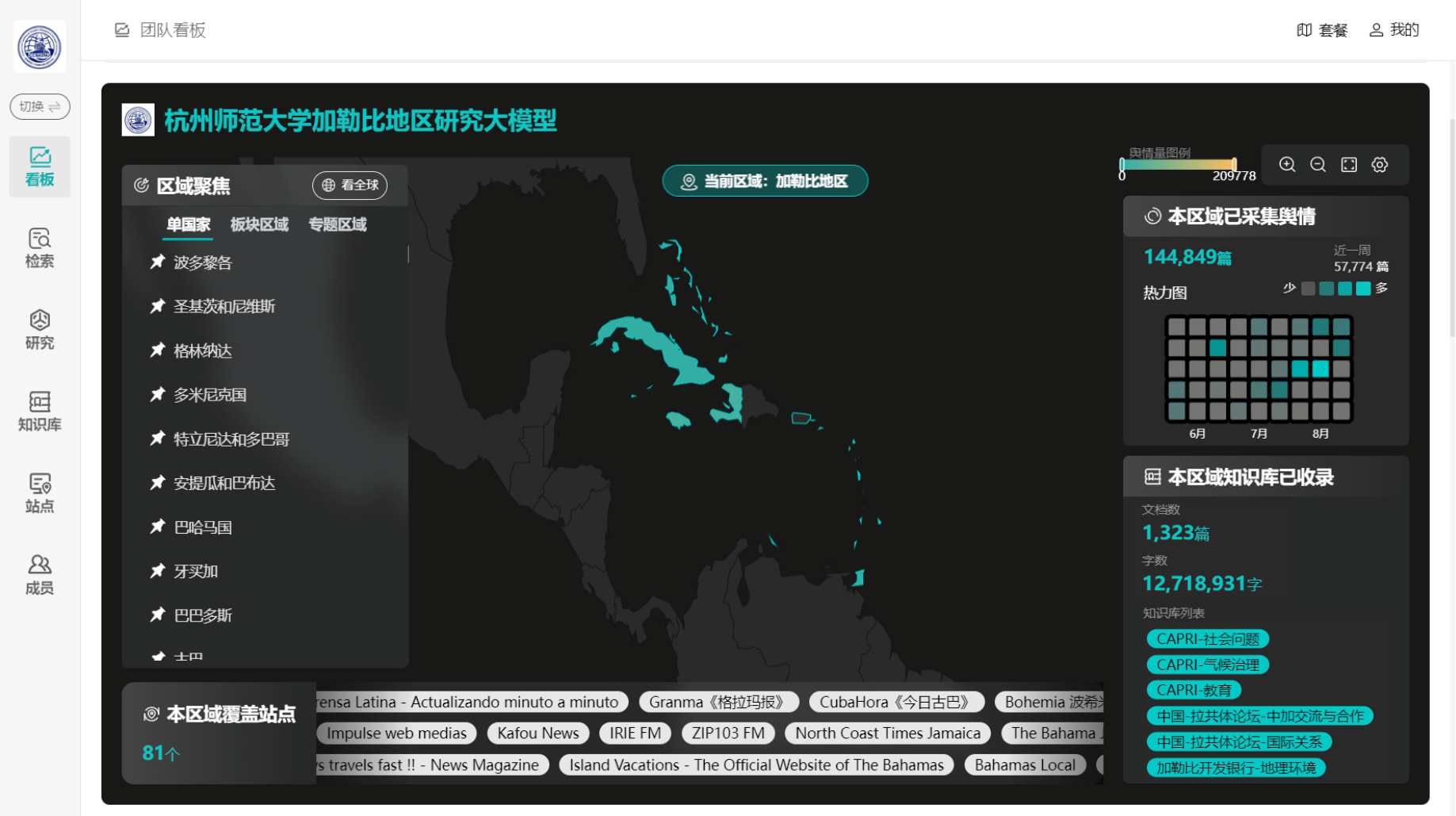Open the 我的 profile menu
The height and width of the screenshot is (816, 1456).
(x=1394, y=30)
